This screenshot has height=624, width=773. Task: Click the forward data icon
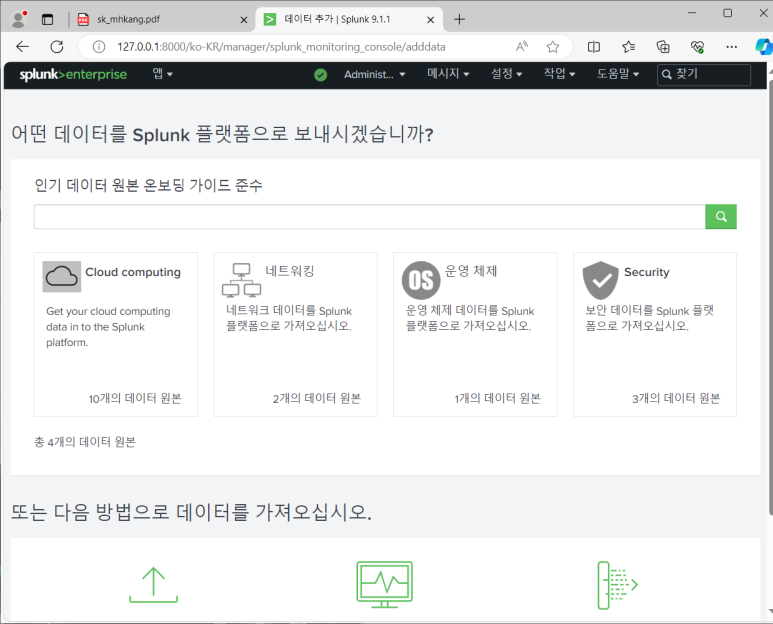click(618, 585)
